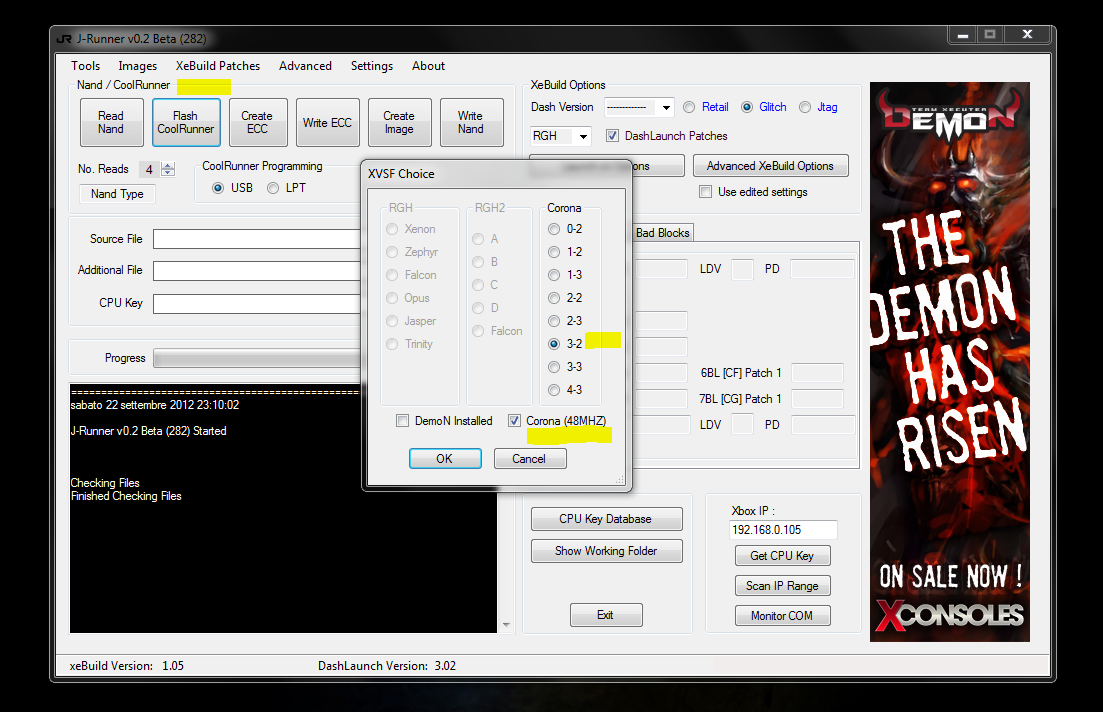
Task: Uncheck the Corona (48MHZ) checkbox
Action: point(515,421)
